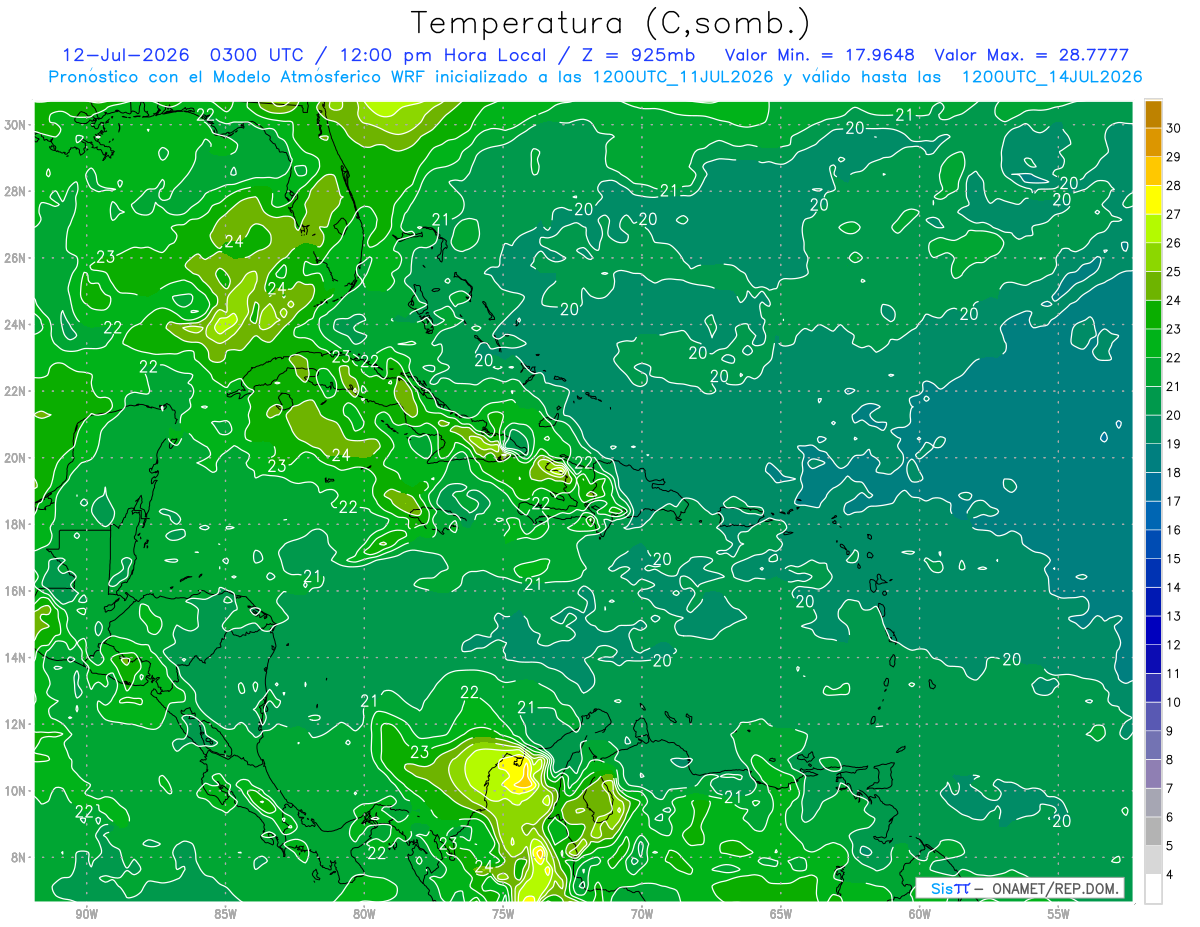1200x927 pixels.
Task: Click the color scale label "19"
Action: (x=1173, y=443)
